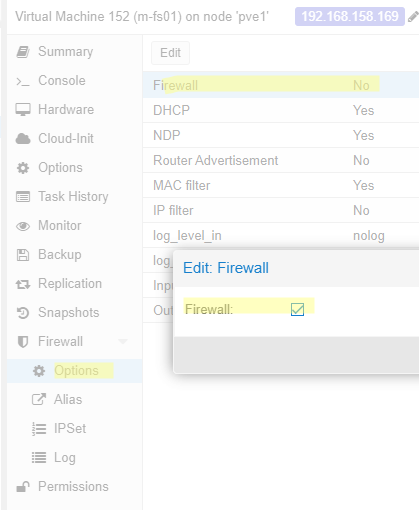The width and height of the screenshot is (419, 510).
Task: Open Permissions section with lock icon
Action: (62, 487)
